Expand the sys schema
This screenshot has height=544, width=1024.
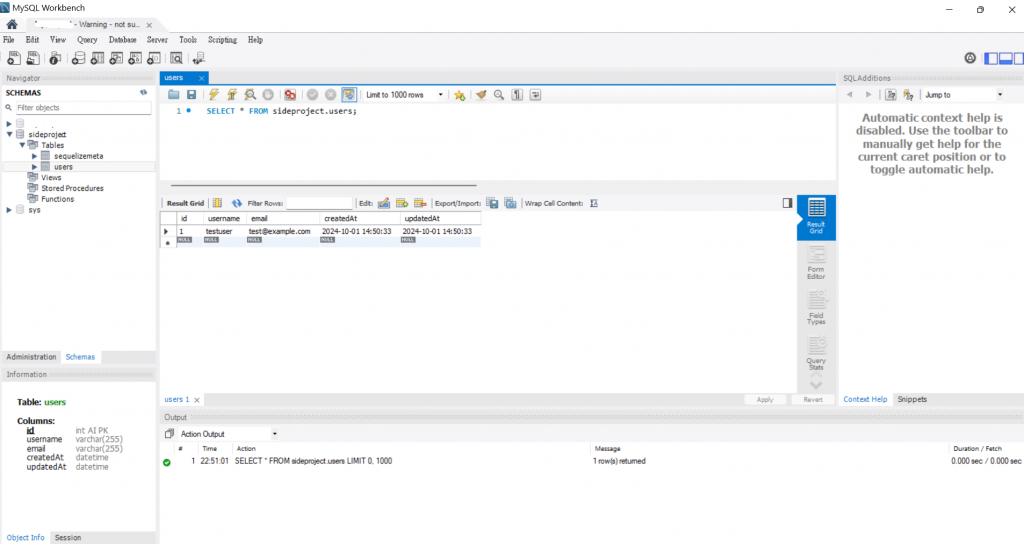coord(9,210)
